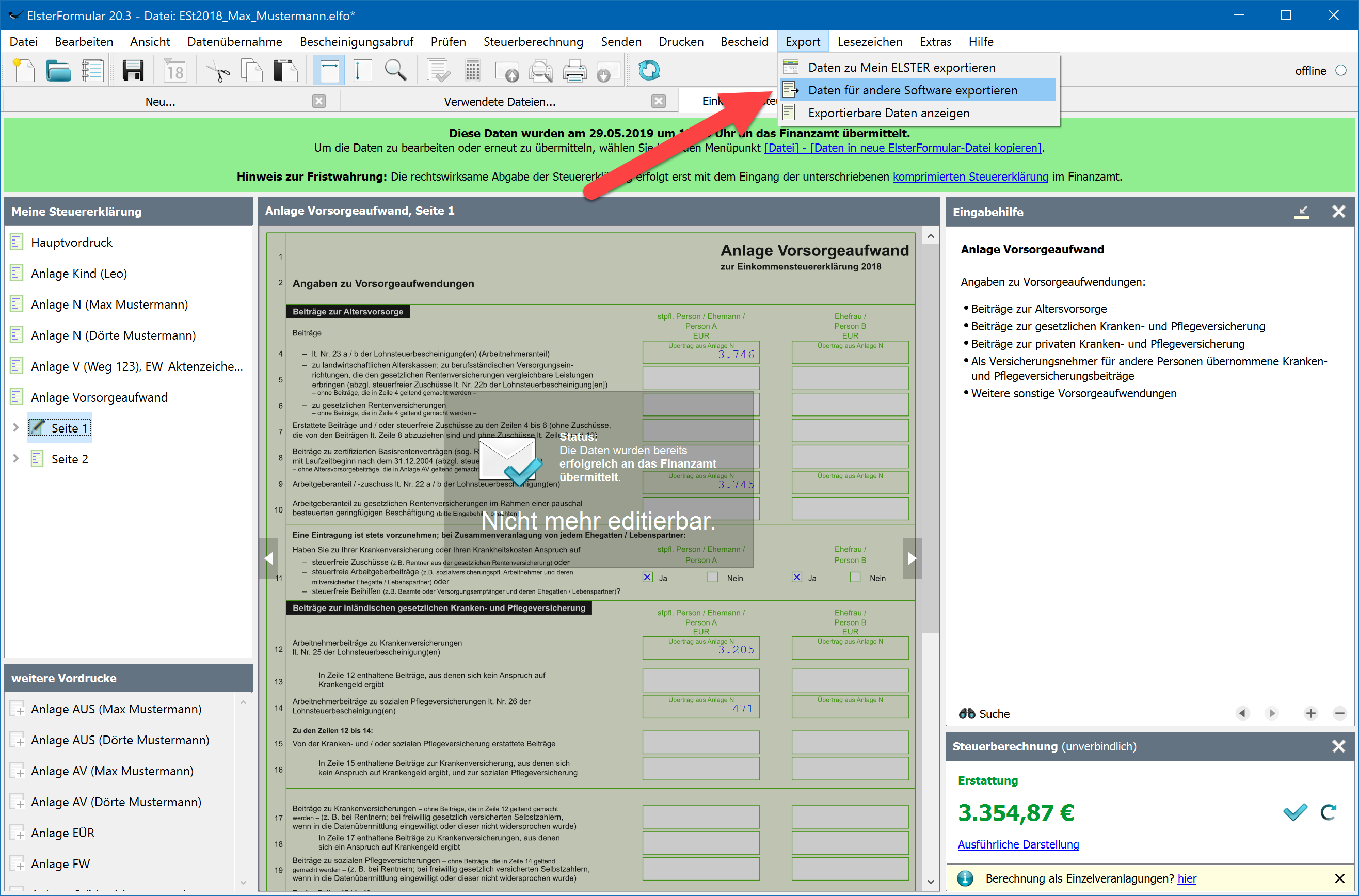1359x896 pixels.
Task: Open the Steuerberechnung menu
Action: (x=533, y=42)
